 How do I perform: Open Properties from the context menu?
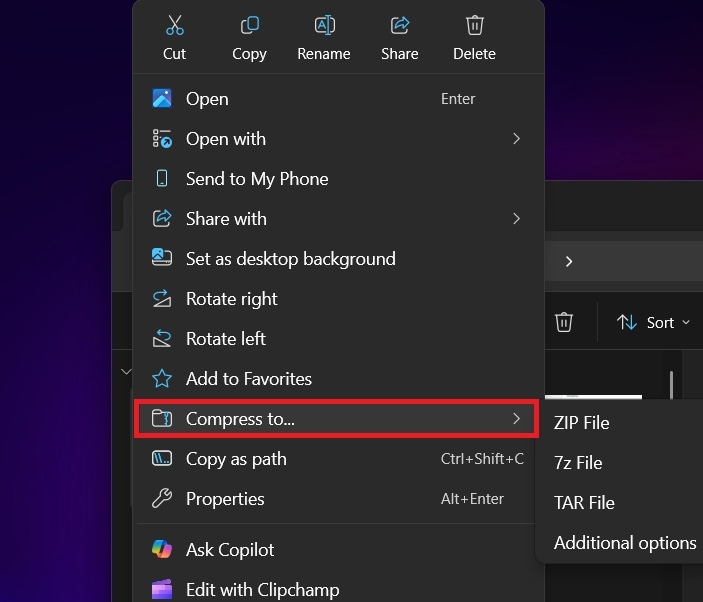click(225, 499)
